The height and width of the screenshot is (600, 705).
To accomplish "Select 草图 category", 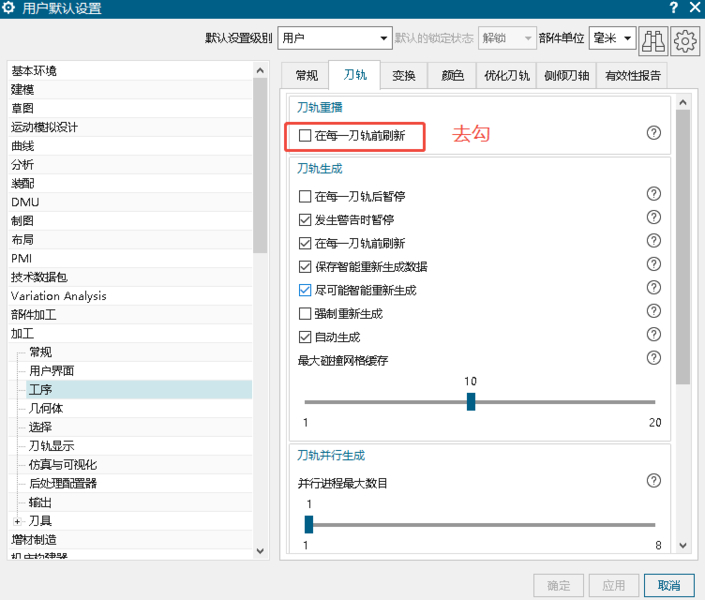I will [130, 108].
